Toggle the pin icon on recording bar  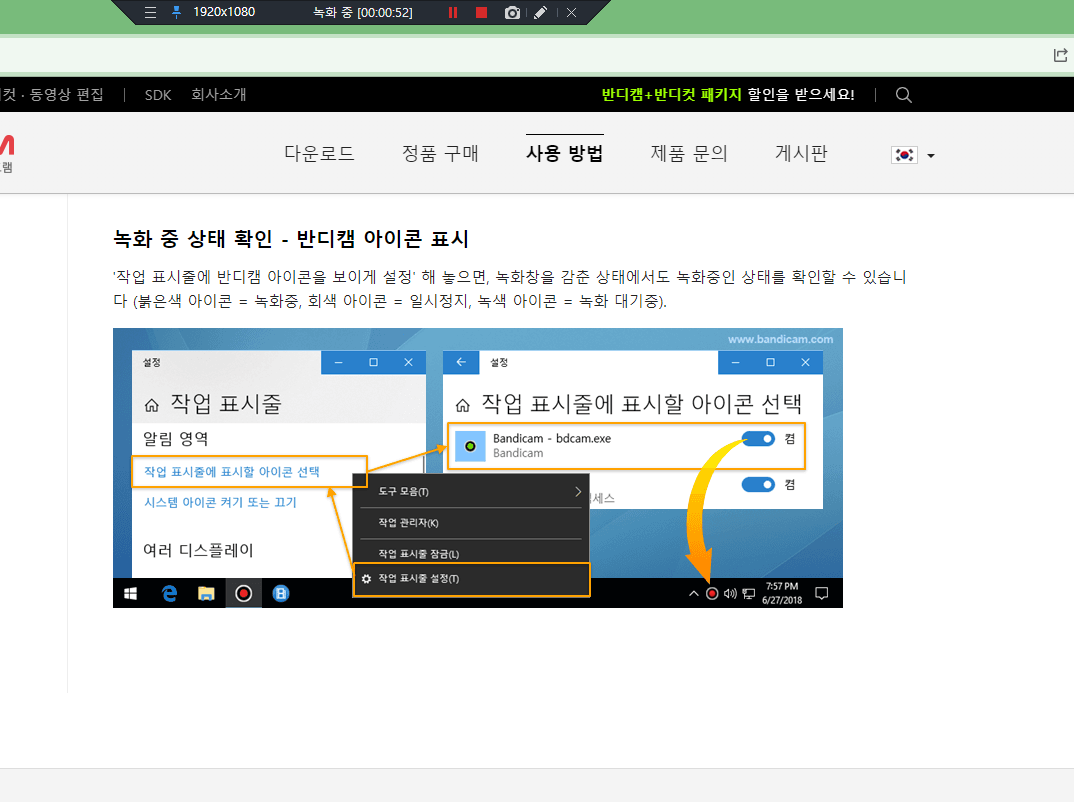pos(176,12)
